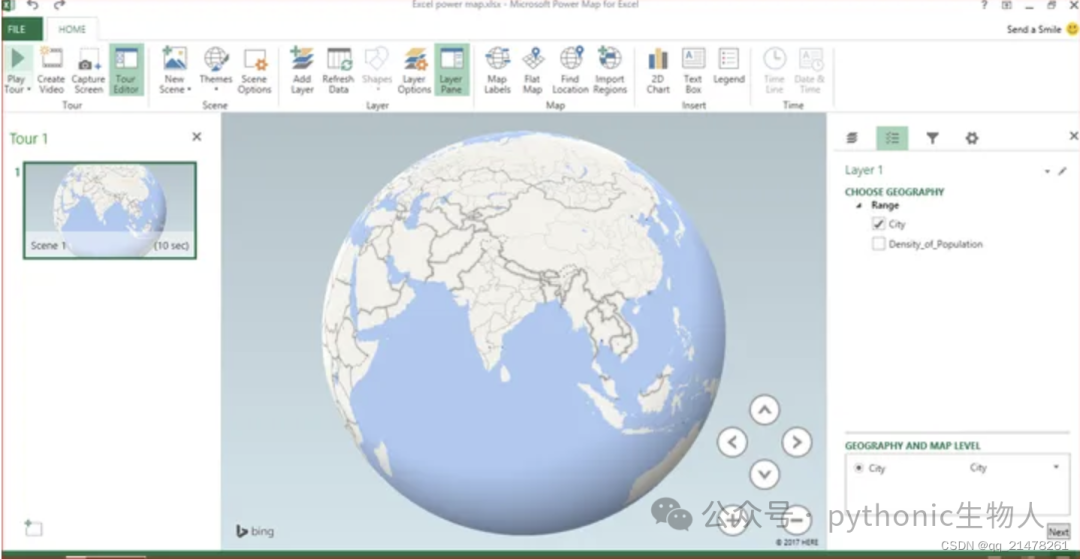Click Import Regions icon

tap(610, 59)
